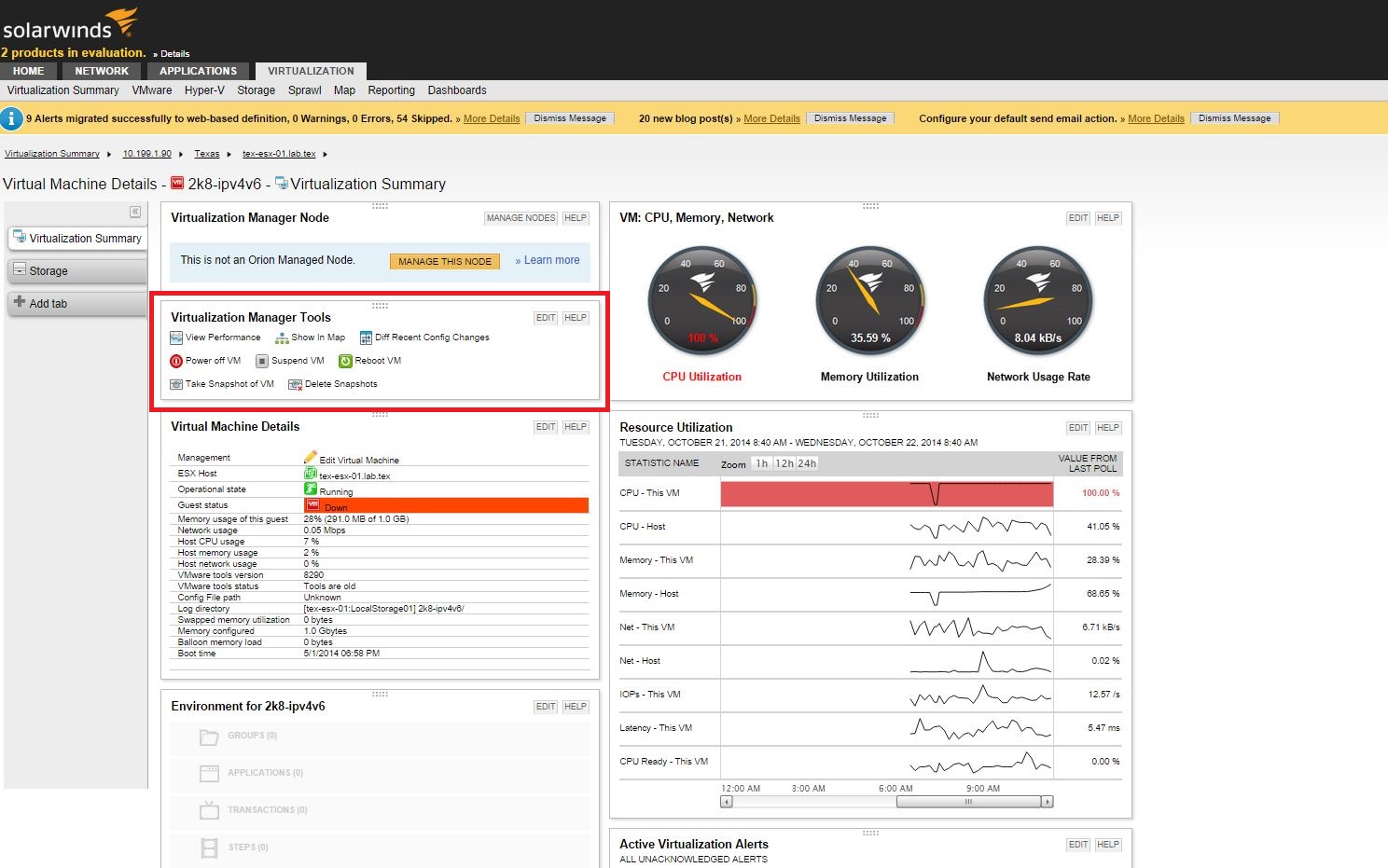Open the Dashboards submenu item
This screenshot has width=1388, height=868.
coord(457,90)
